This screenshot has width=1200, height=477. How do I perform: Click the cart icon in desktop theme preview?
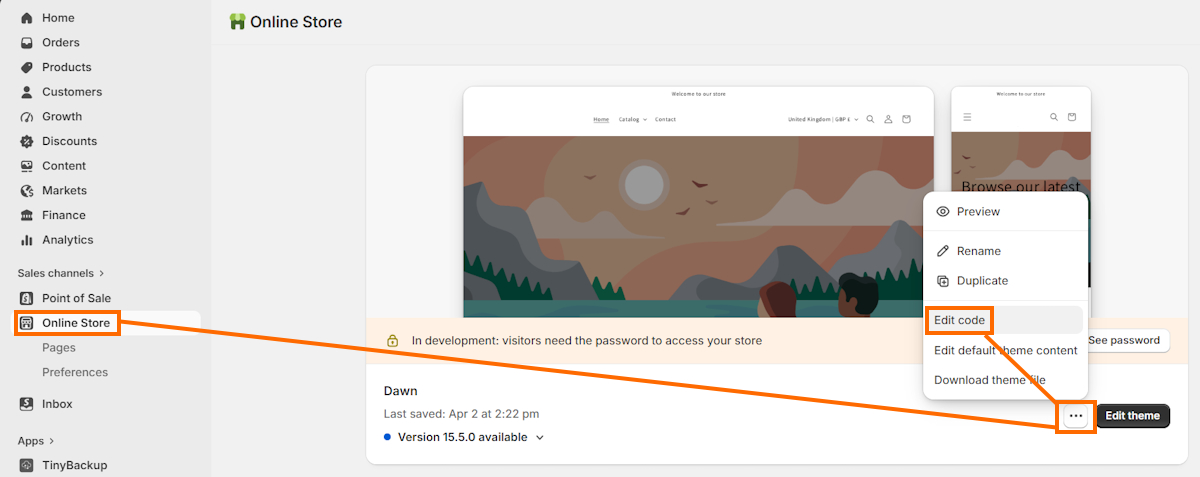coord(907,119)
